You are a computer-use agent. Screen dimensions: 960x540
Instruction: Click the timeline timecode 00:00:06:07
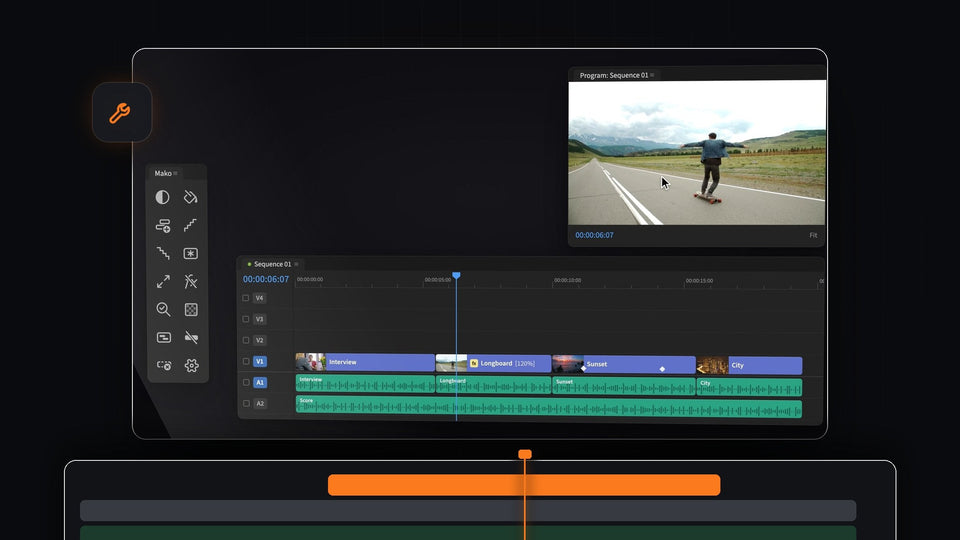pos(266,279)
